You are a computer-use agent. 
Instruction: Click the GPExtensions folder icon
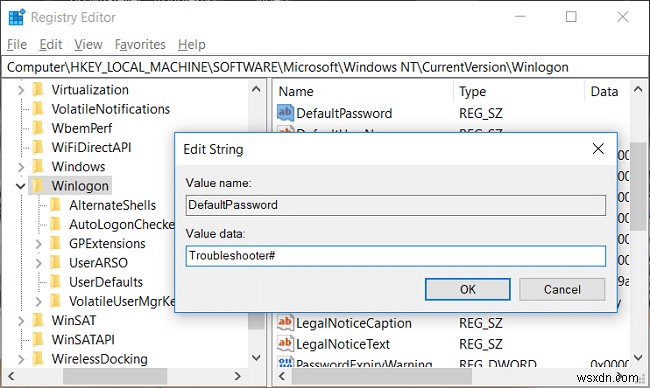coord(56,243)
